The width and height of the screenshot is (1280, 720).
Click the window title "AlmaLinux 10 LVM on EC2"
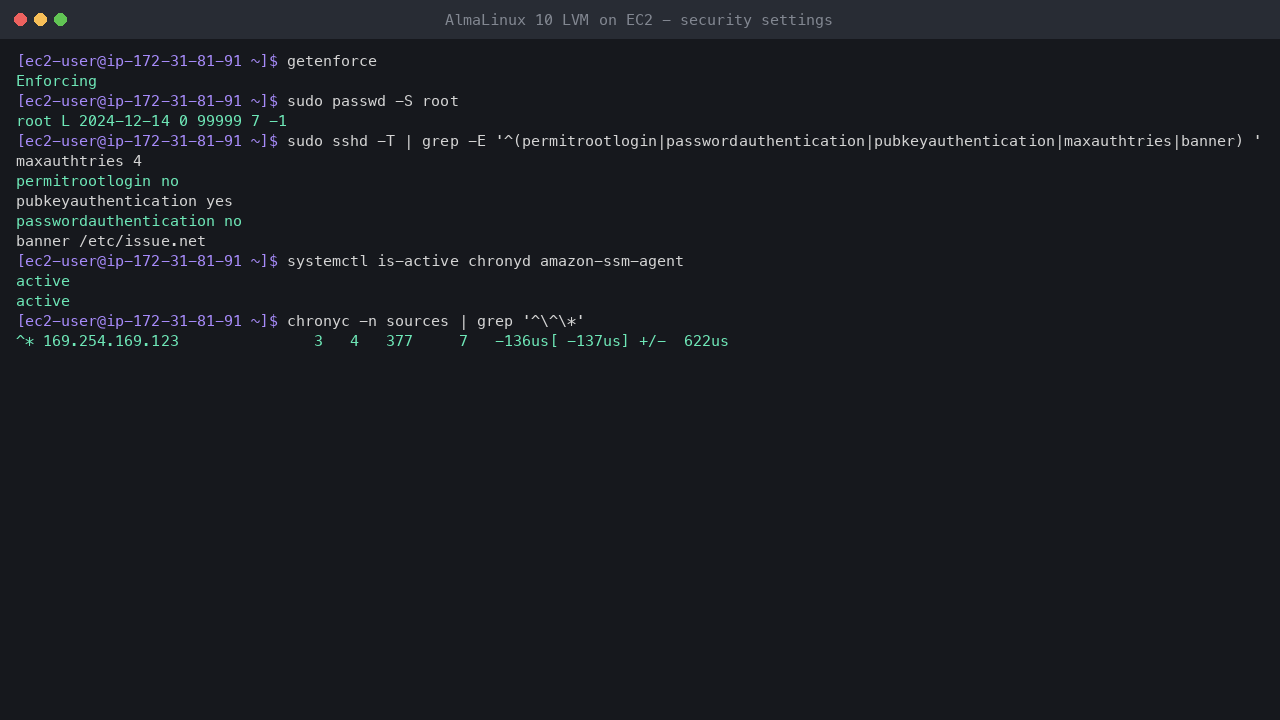click(548, 20)
